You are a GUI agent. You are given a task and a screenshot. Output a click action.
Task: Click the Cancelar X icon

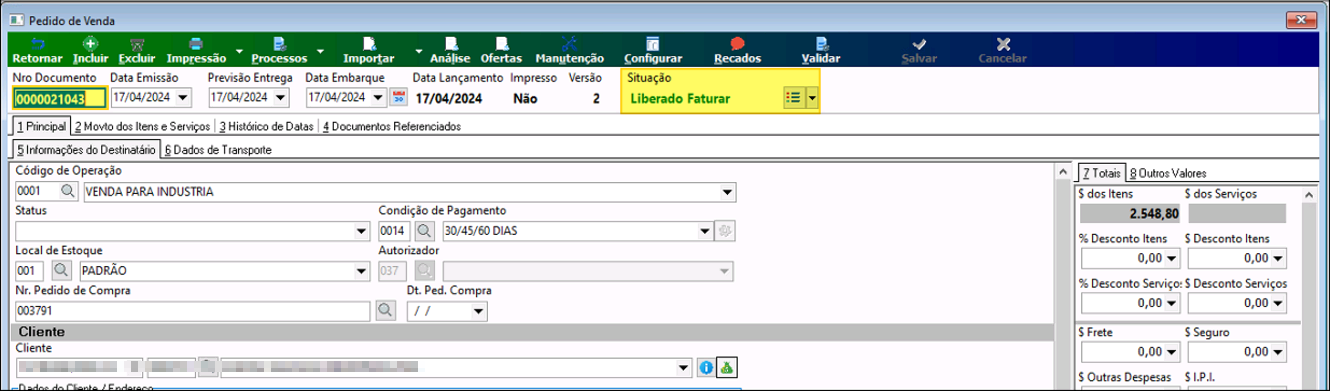coord(1003,44)
